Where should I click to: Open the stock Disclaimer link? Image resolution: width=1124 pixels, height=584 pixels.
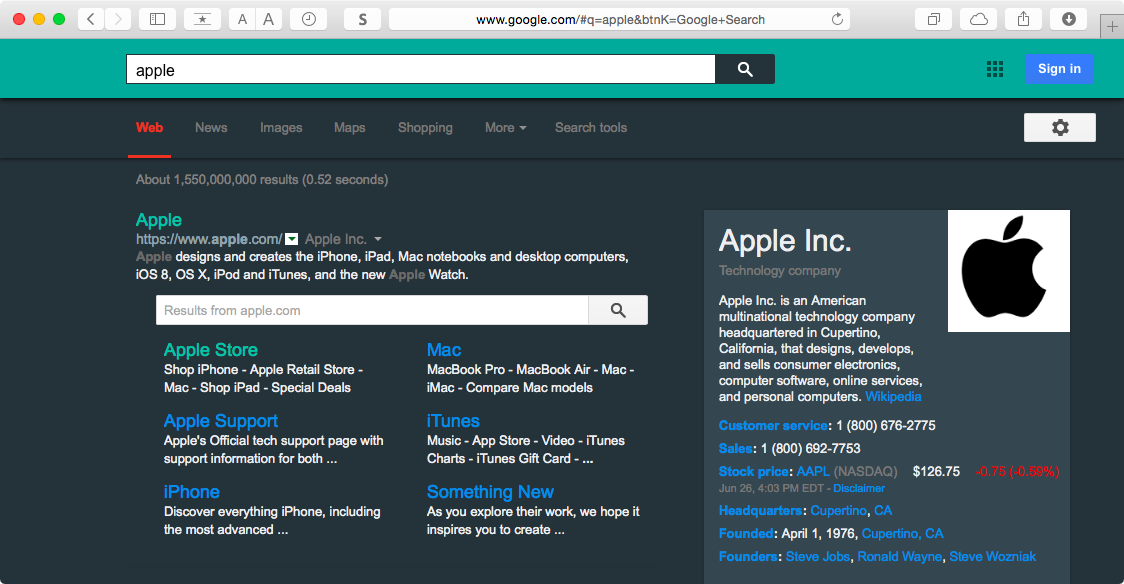tap(859, 488)
